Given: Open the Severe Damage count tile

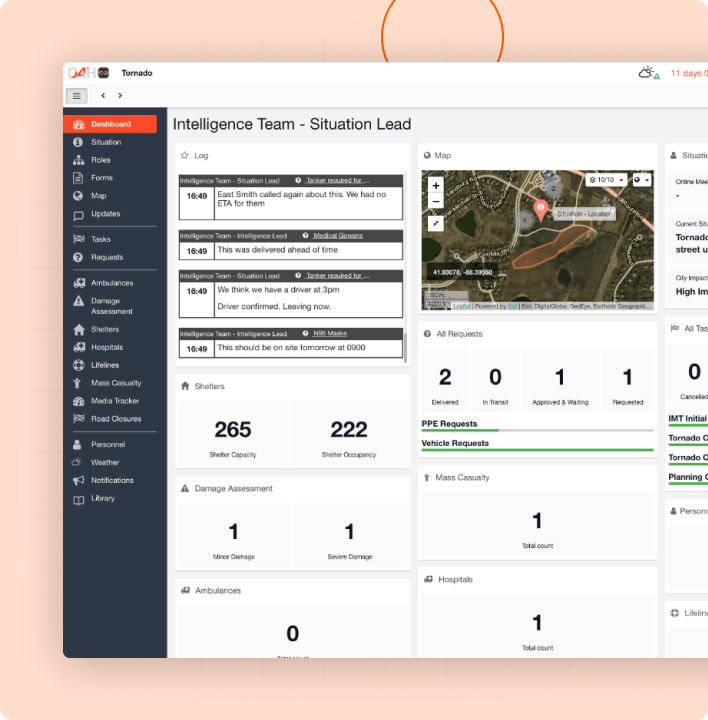Looking at the screenshot, I should click(350, 535).
